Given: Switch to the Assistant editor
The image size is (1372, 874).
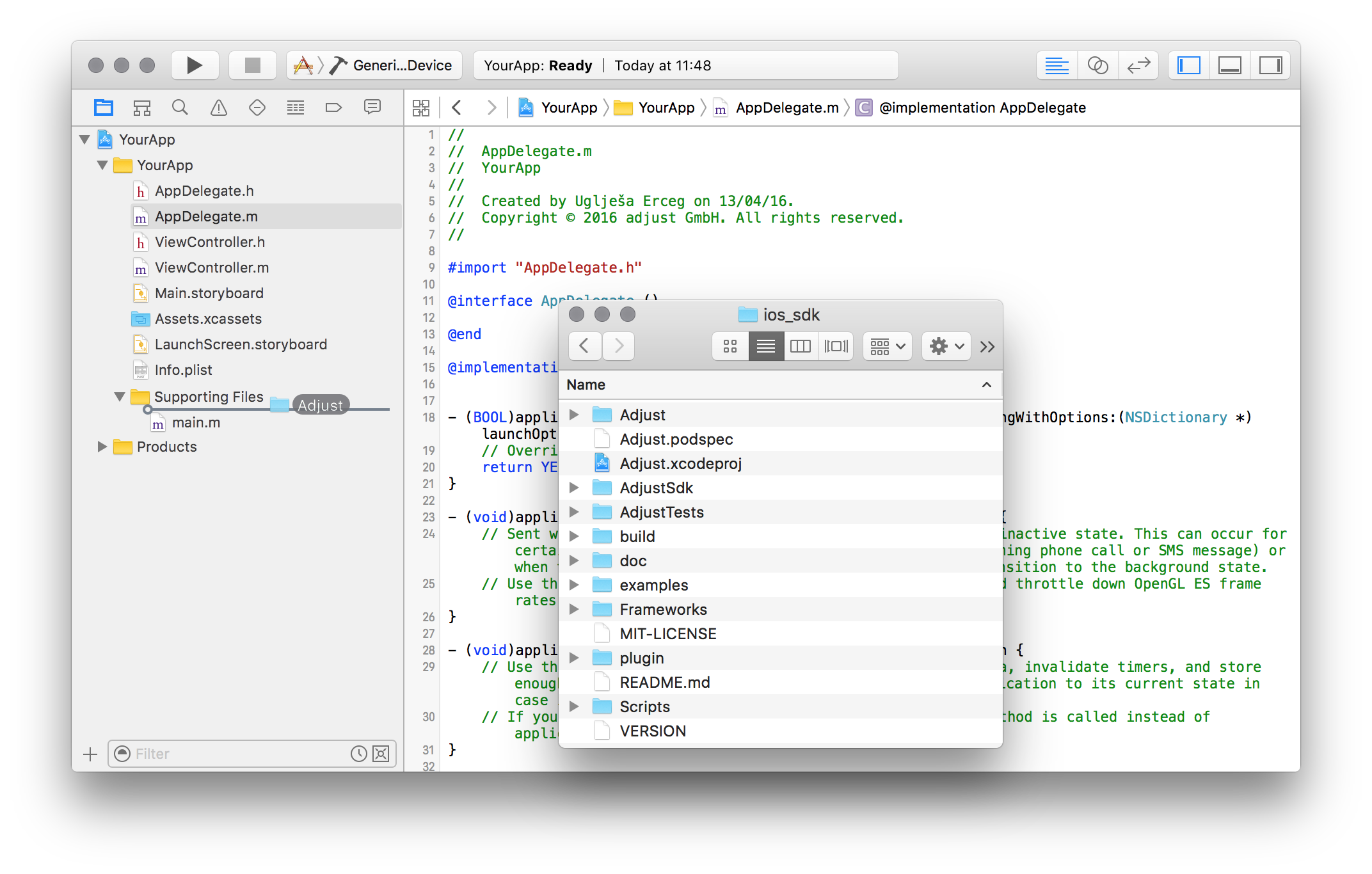Looking at the screenshot, I should pyautogui.click(x=1097, y=65).
